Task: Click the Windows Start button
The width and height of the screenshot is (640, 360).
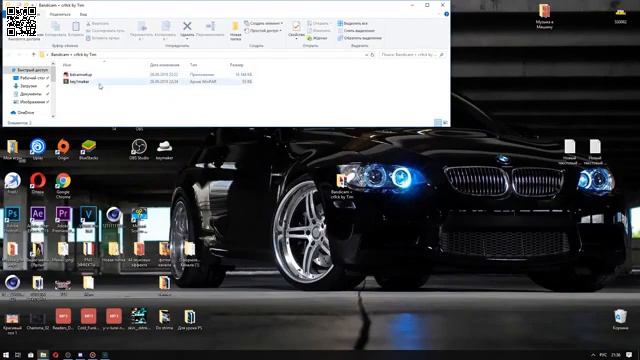Action: [6, 355]
